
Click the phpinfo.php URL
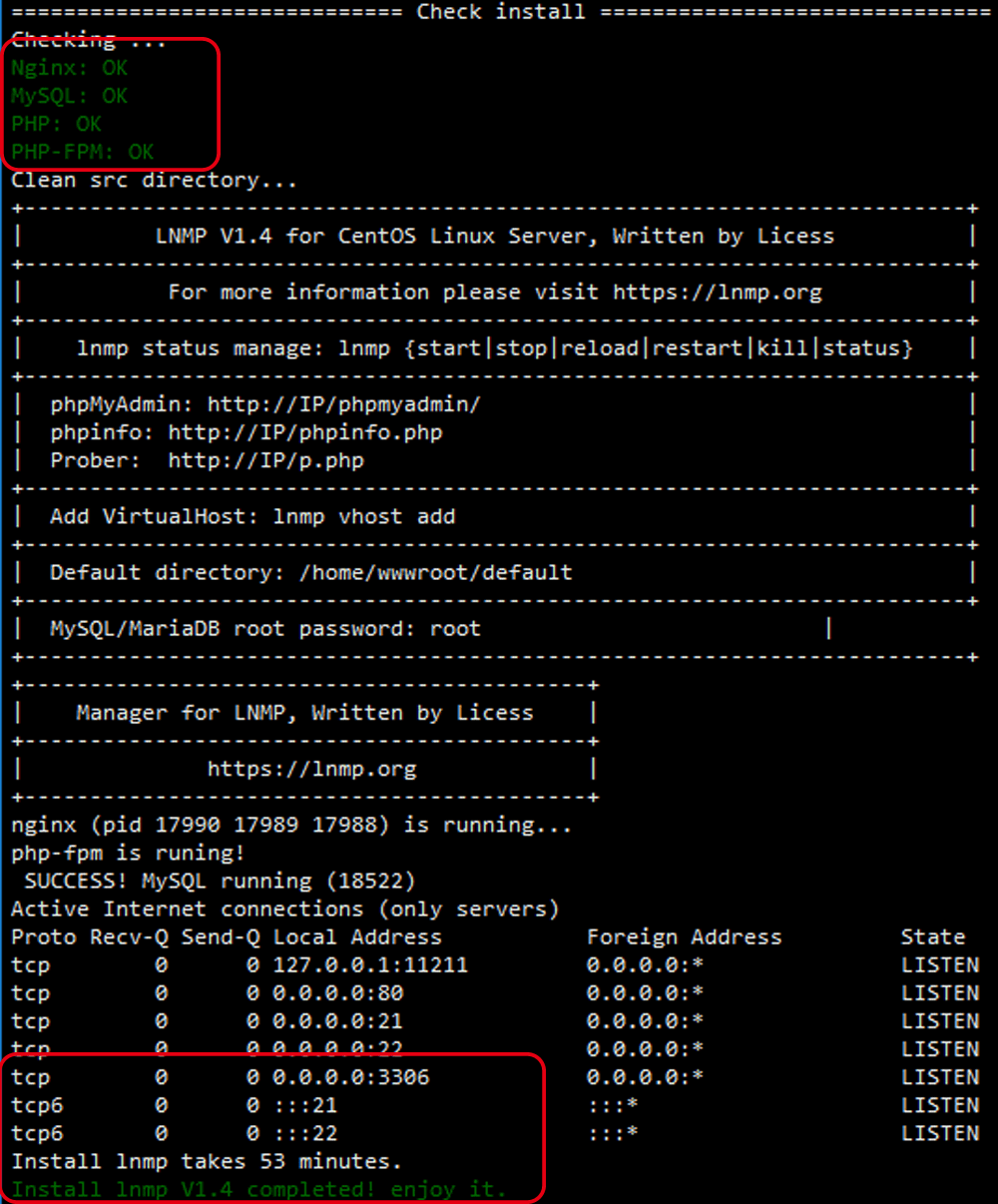[304, 432]
